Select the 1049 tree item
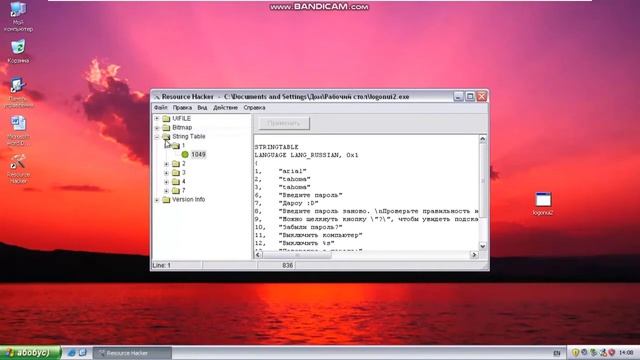This screenshot has height=360, width=640. click(x=198, y=154)
